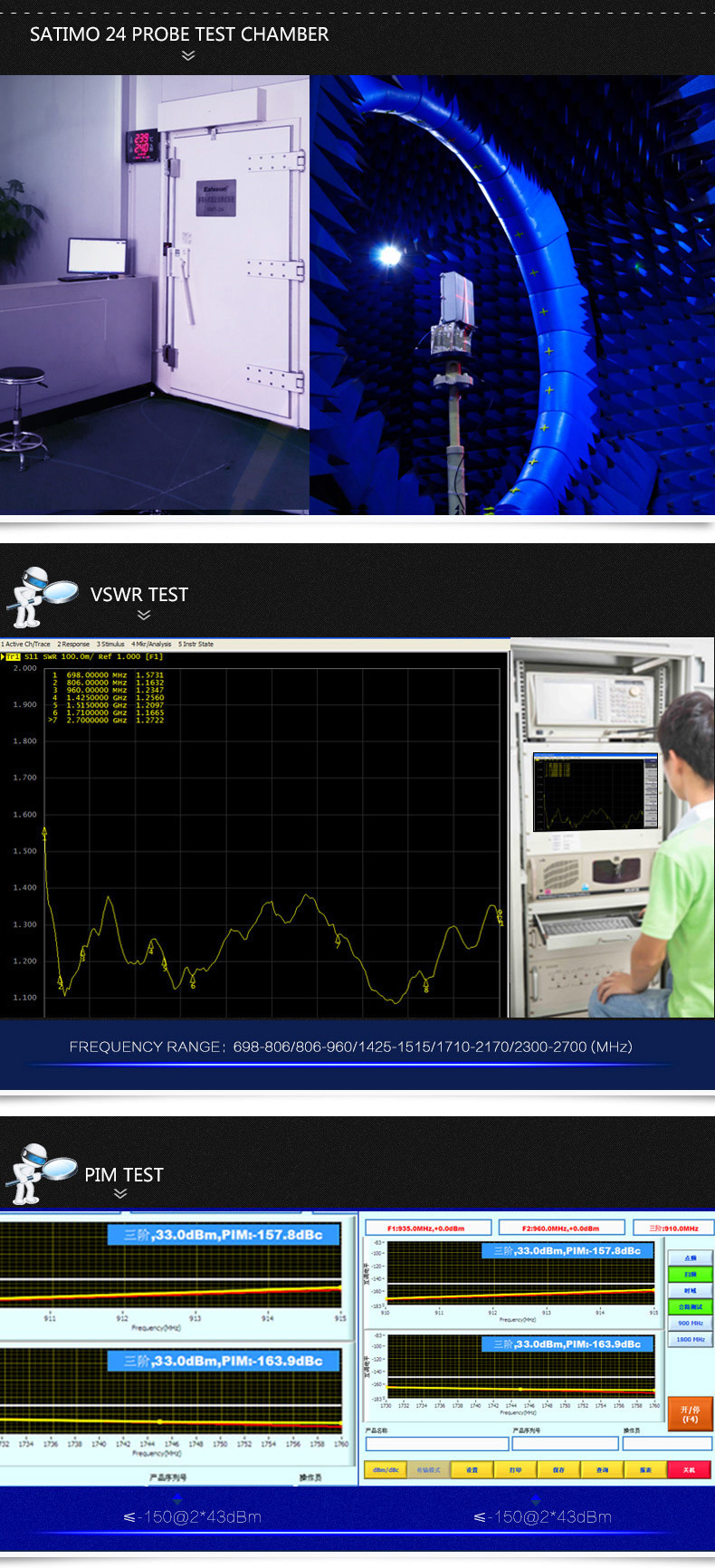Click the 产品名称 product name input field
The image size is (715, 1568).
[436, 1443]
